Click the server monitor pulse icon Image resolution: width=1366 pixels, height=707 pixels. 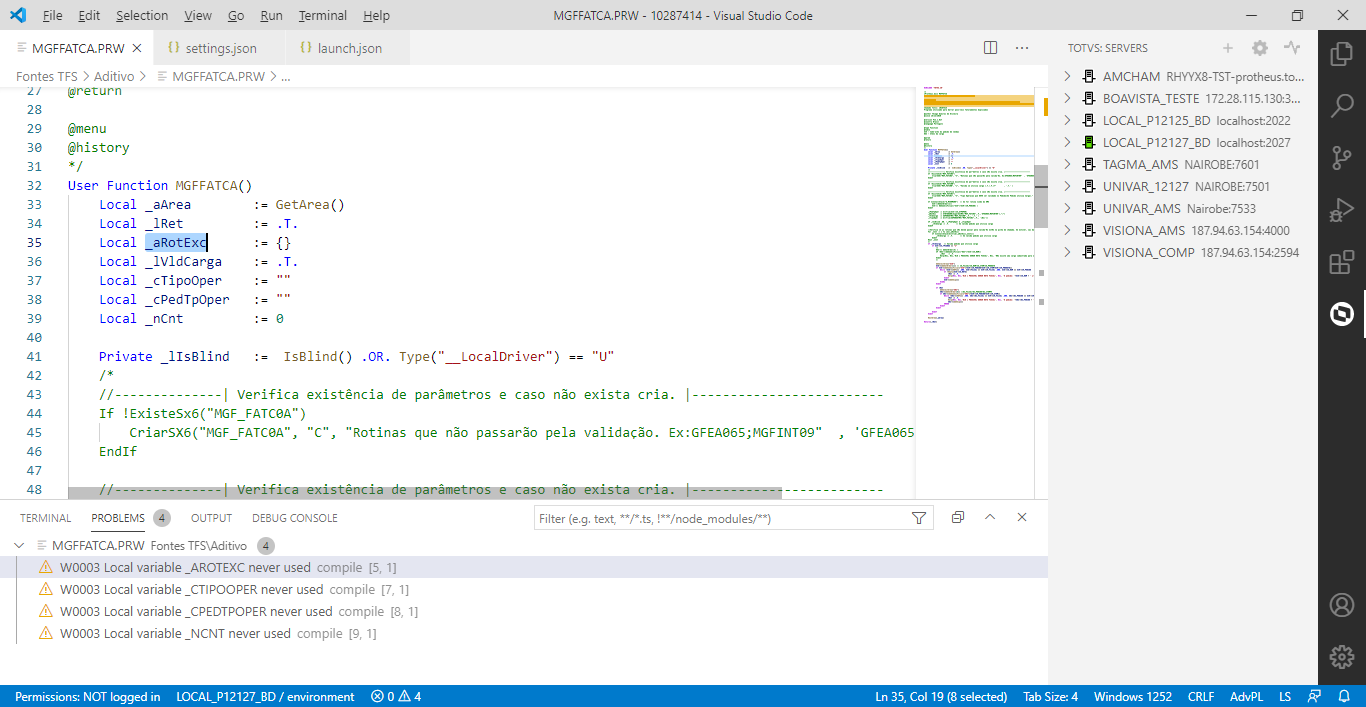(x=1292, y=48)
